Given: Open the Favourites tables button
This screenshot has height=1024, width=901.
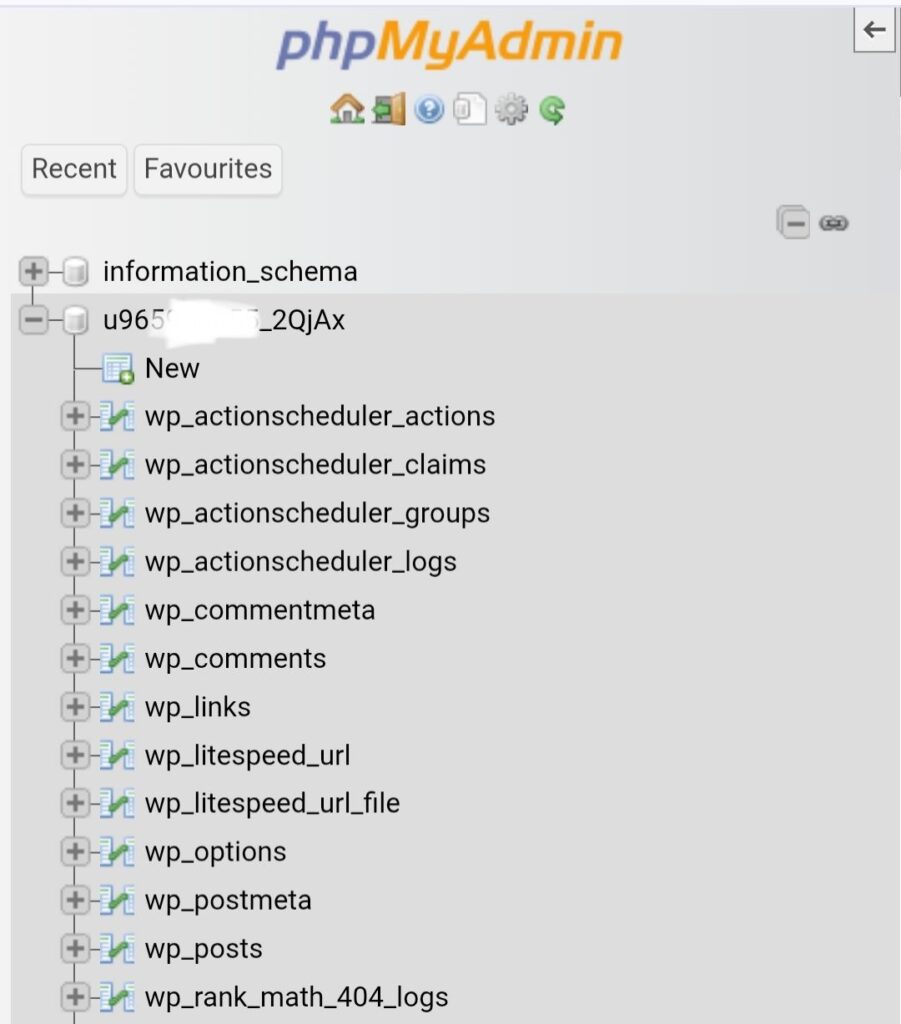Looking at the screenshot, I should tap(208, 169).
